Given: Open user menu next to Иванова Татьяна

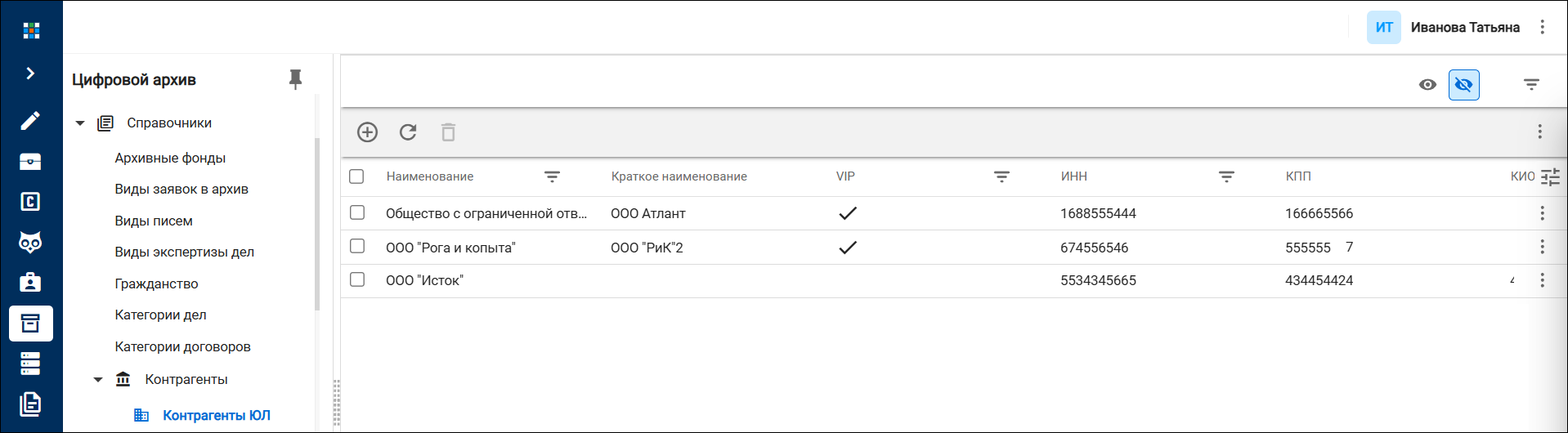Looking at the screenshot, I should point(1542,27).
